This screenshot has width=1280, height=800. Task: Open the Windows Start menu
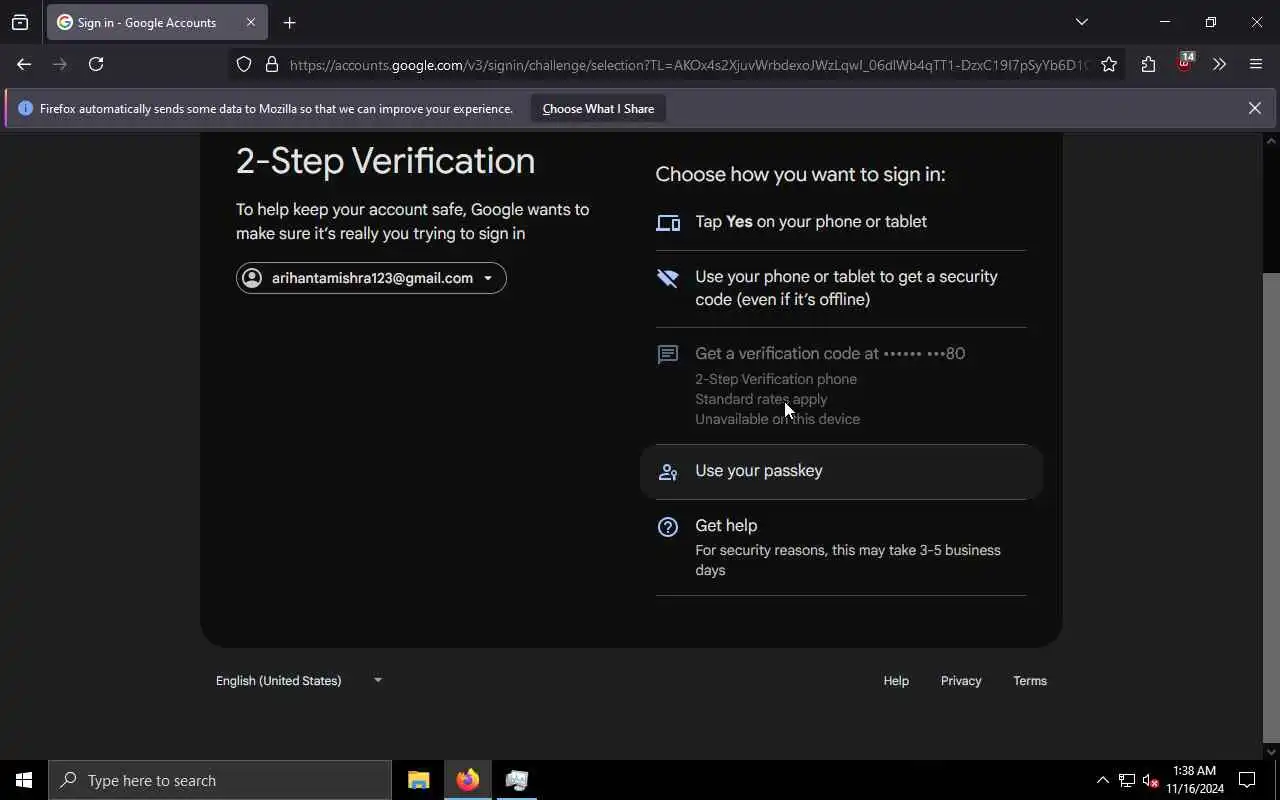click(24, 780)
